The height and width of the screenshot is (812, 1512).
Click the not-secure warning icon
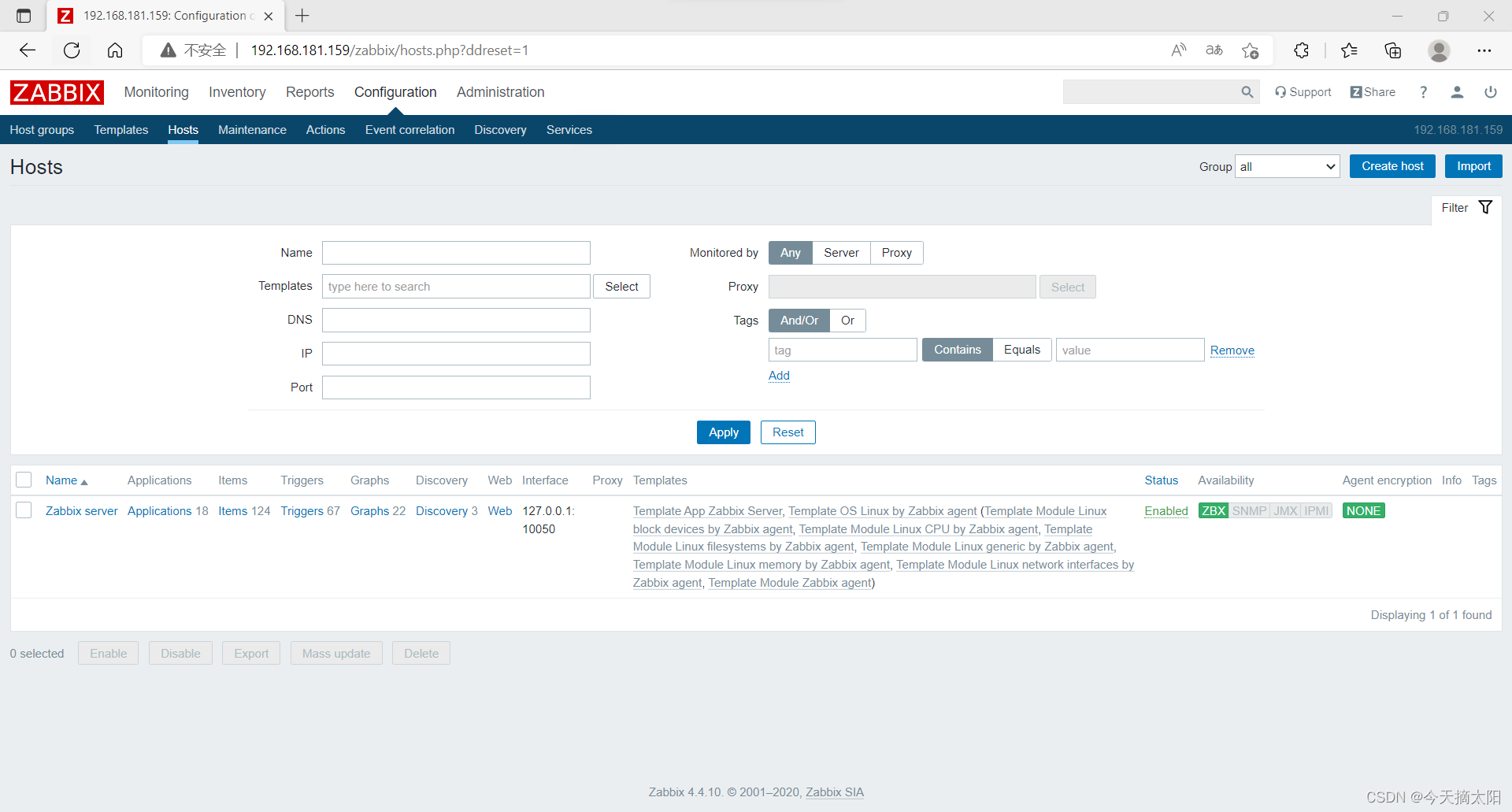168,50
